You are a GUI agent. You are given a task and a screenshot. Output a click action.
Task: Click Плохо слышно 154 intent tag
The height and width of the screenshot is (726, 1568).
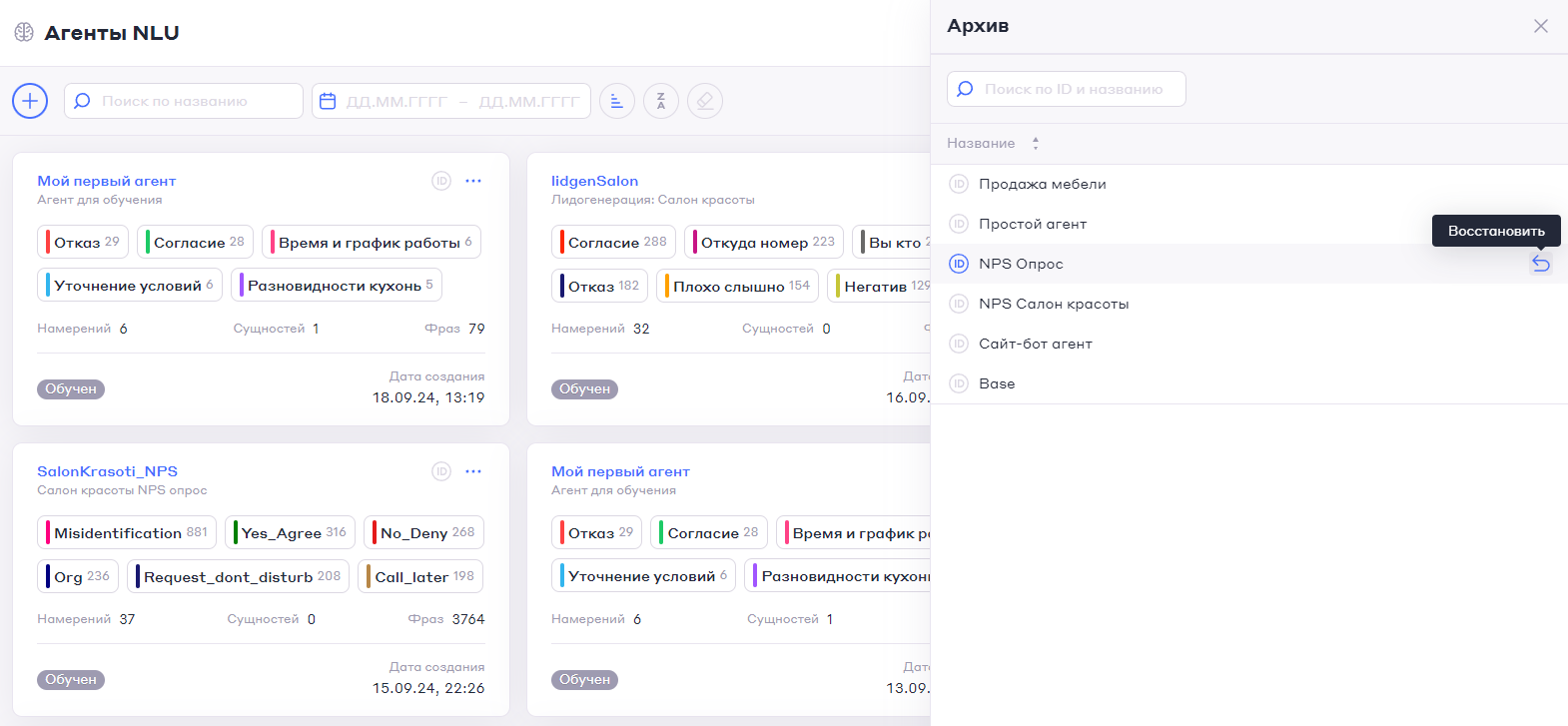click(737, 286)
